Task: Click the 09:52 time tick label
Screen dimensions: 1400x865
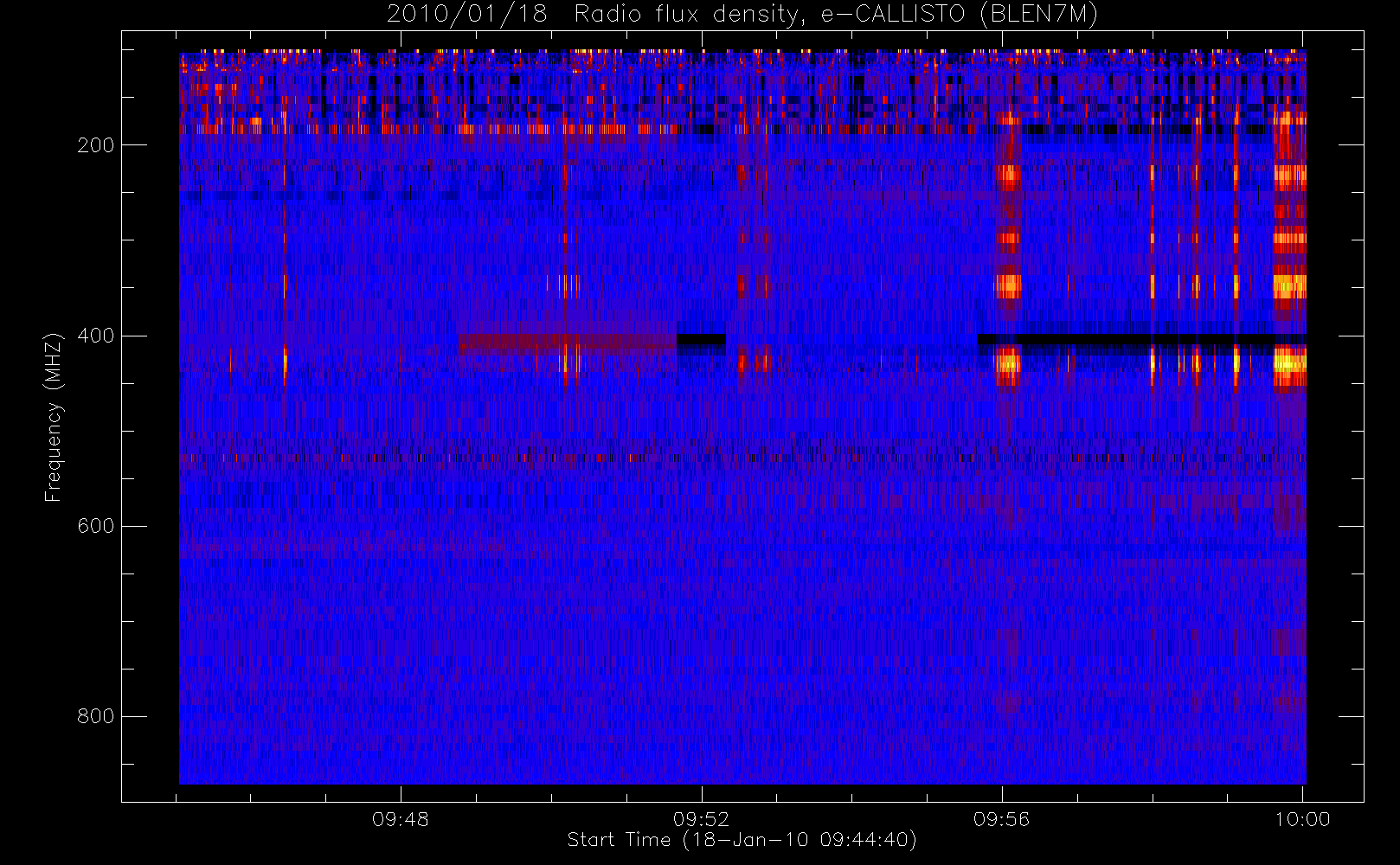Action: [702, 819]
